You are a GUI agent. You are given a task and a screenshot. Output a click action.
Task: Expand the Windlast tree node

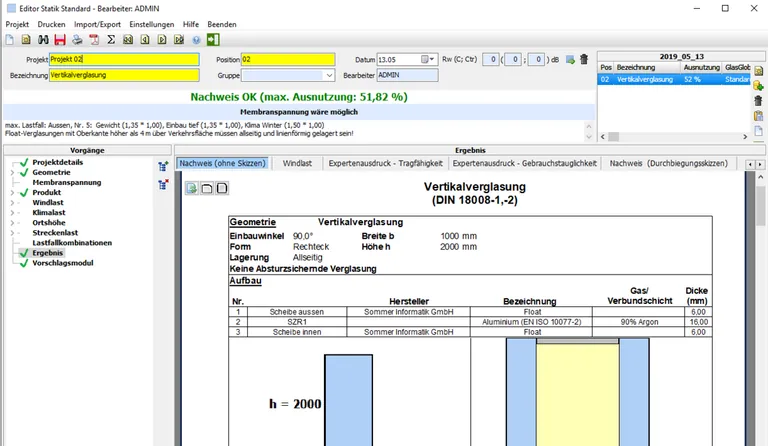tap(13, 203)
